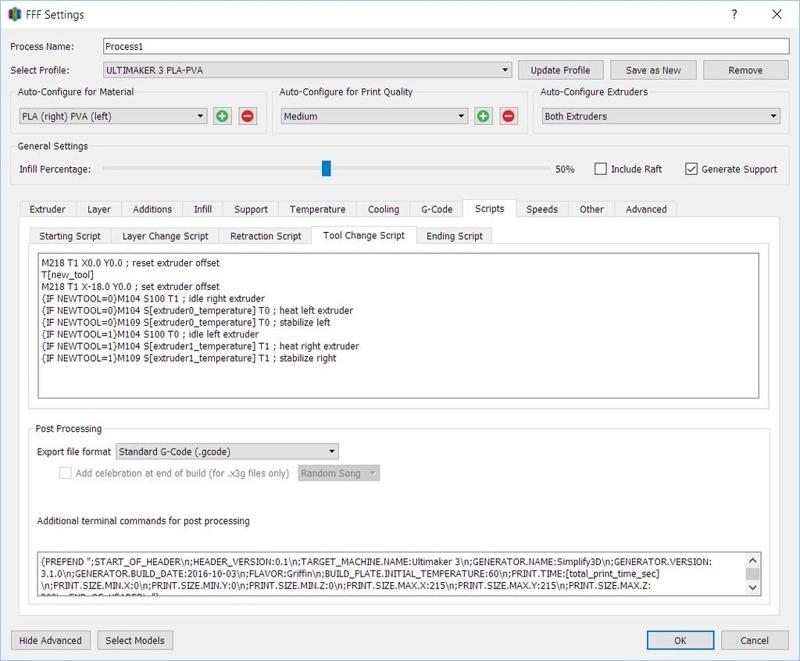
Task: Switch to the Speeds tab
Action: [x=542, y=209]
